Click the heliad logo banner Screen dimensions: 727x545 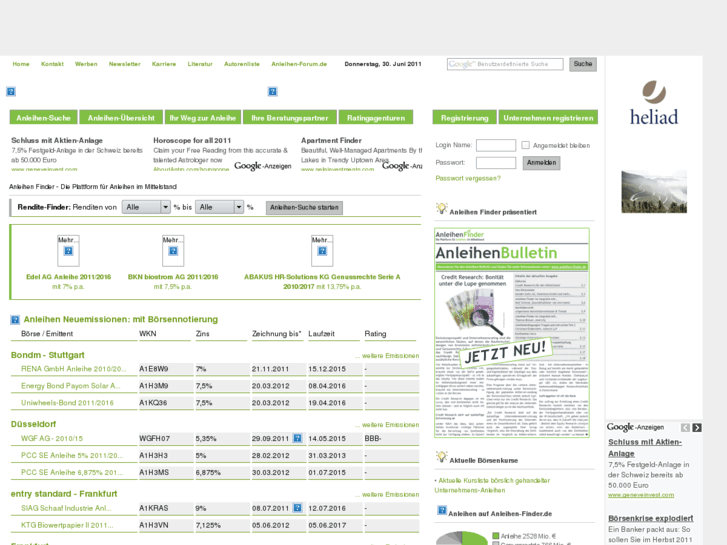[x=654, y=103]
